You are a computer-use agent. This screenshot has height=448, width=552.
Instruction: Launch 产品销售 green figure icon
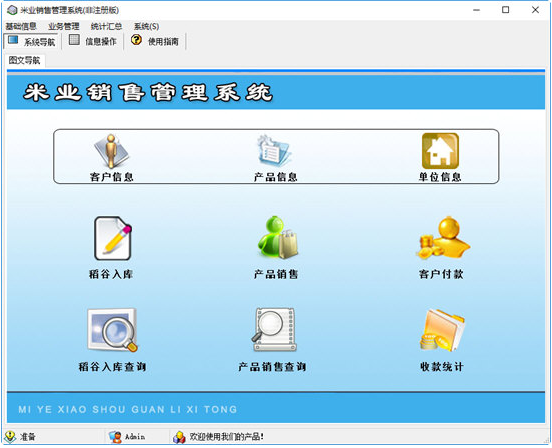(x=278, y=238)
